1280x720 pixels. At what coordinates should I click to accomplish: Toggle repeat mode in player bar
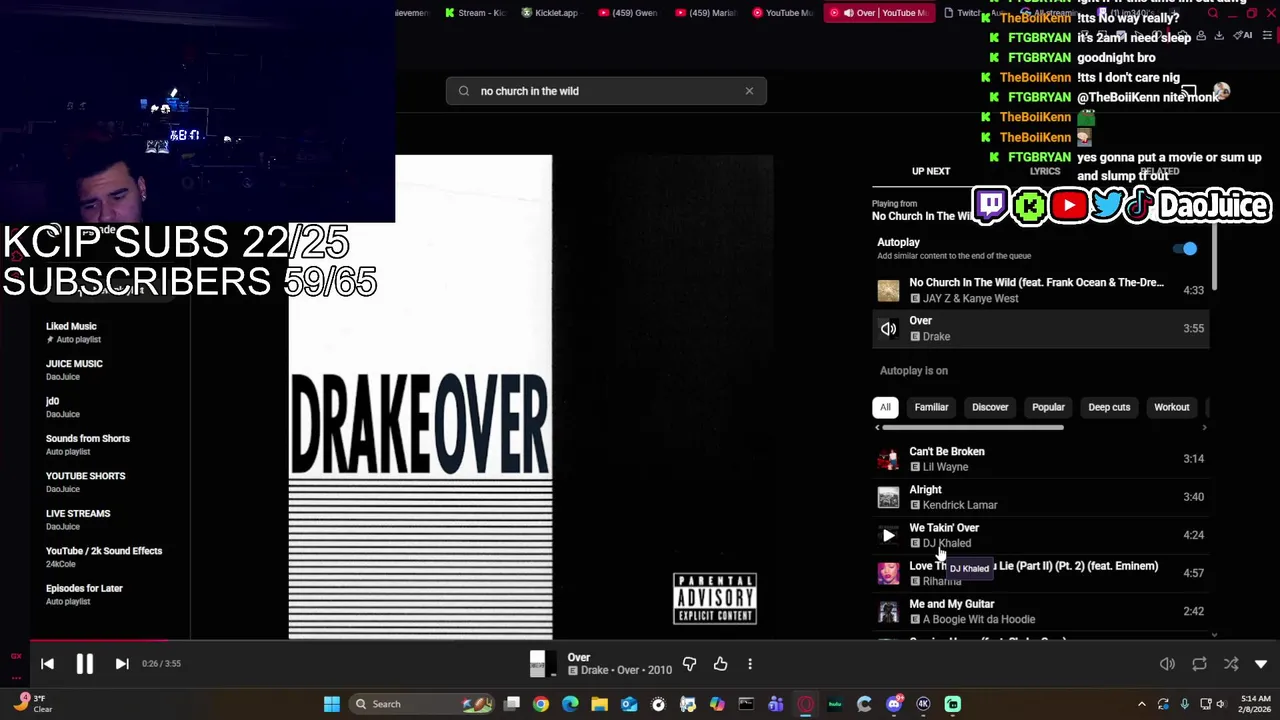(x=1199, y=664)
